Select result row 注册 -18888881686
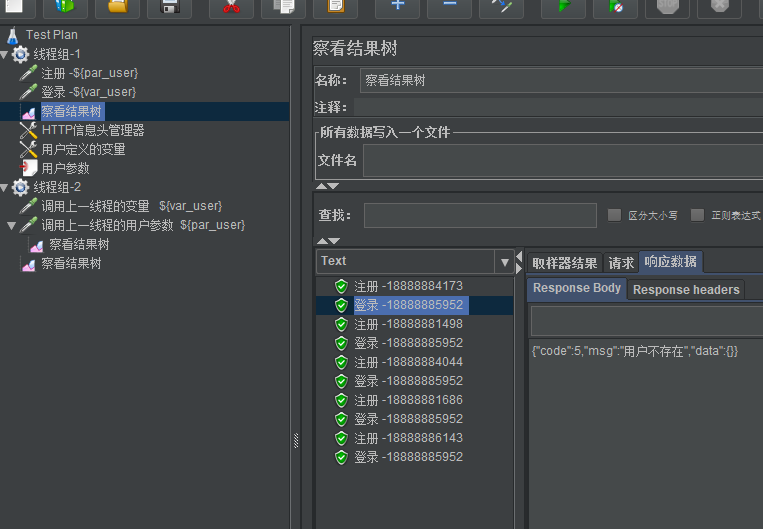 (408, 400)
